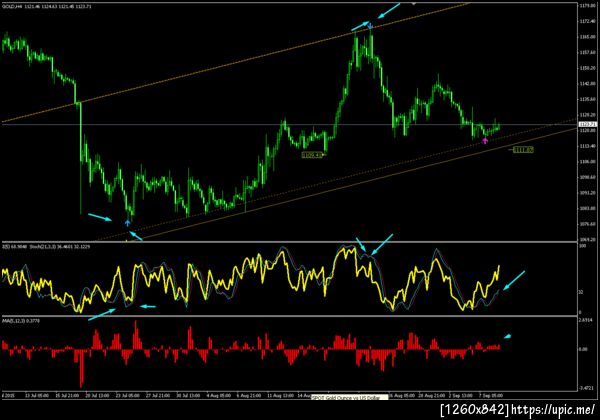Click the 1142.80 price scale label
This screenshot has width=600, height=420.
coord(587,83)
